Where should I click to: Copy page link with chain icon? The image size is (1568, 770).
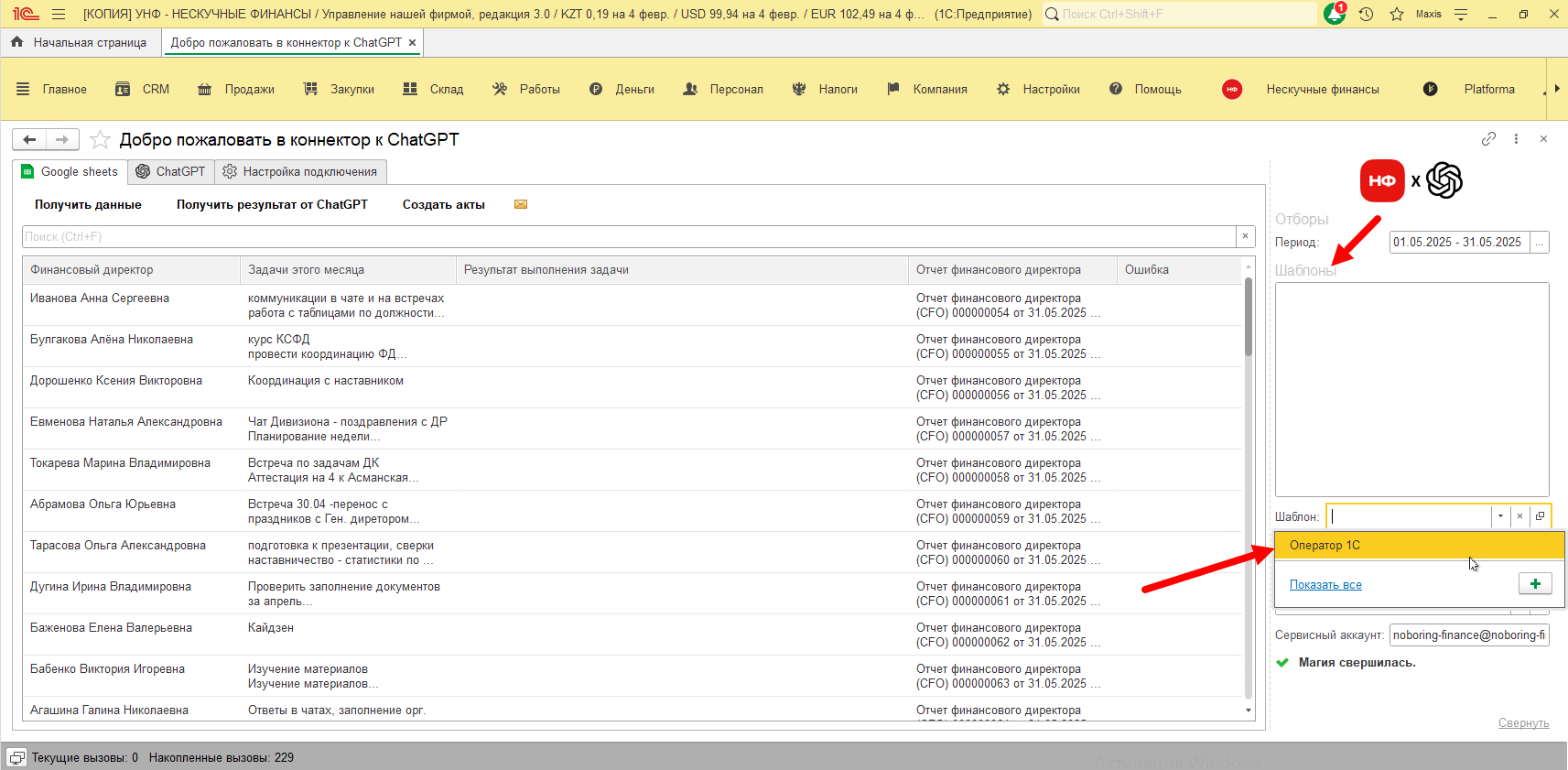coord(1488,139)
